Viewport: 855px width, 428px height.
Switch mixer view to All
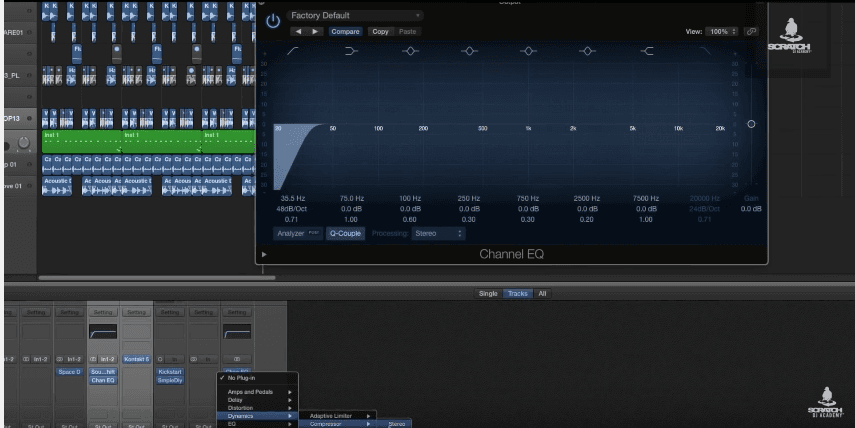(x=542, y=293)
